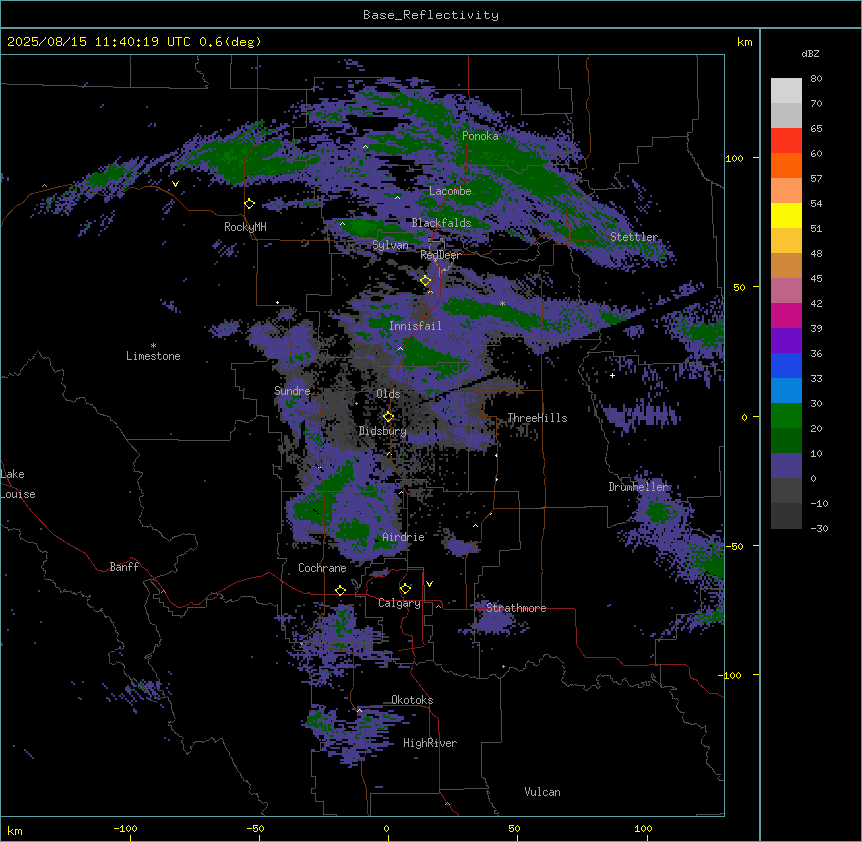
Task: Click the ThreeHills label
Action: pyautogui.click(x=537, y=418)
